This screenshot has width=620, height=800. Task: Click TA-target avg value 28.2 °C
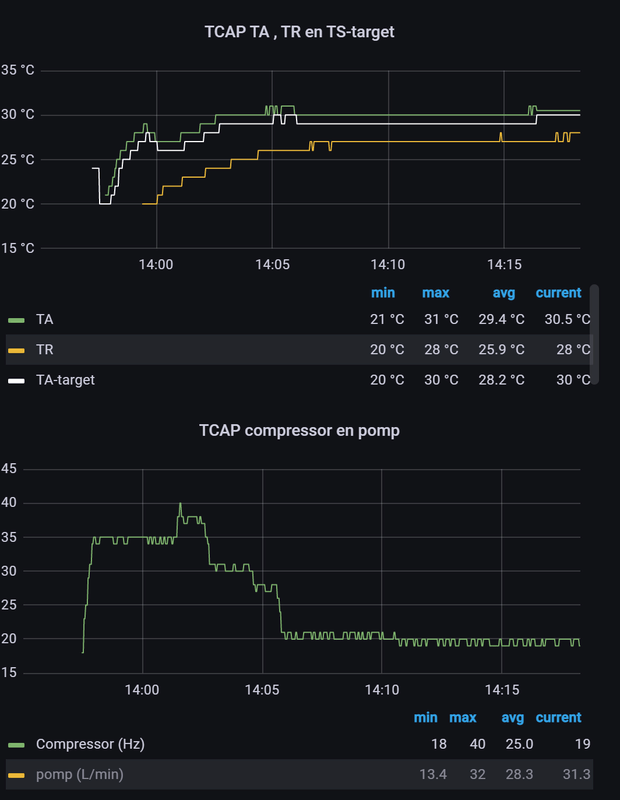(x=501, y=380)
